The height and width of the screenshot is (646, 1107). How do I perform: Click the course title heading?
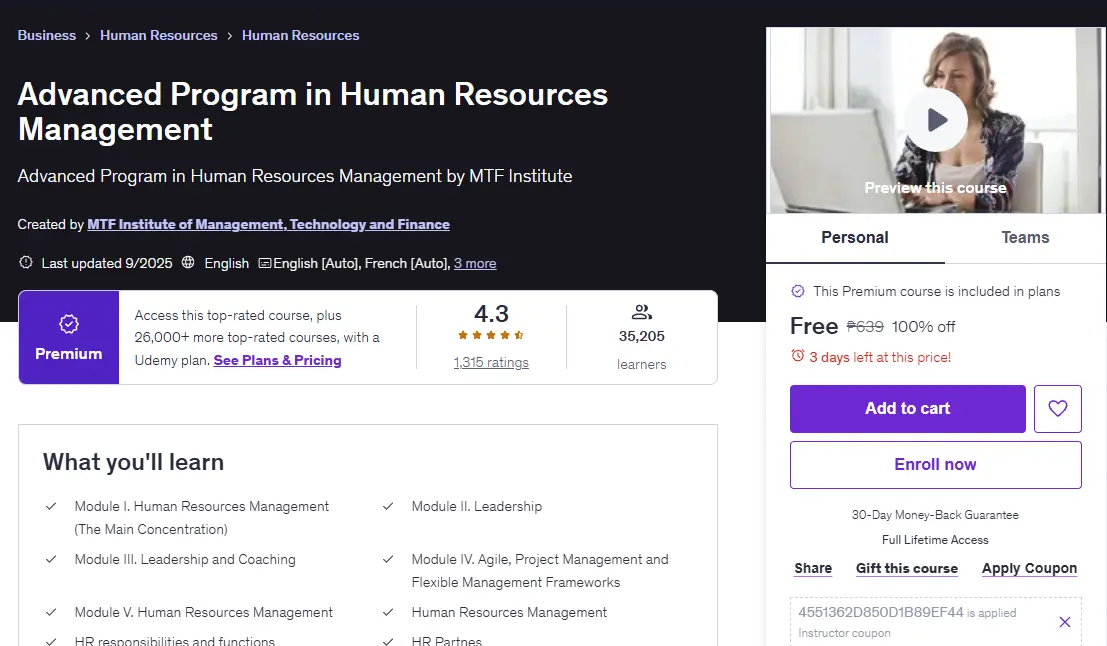[313, 112]
